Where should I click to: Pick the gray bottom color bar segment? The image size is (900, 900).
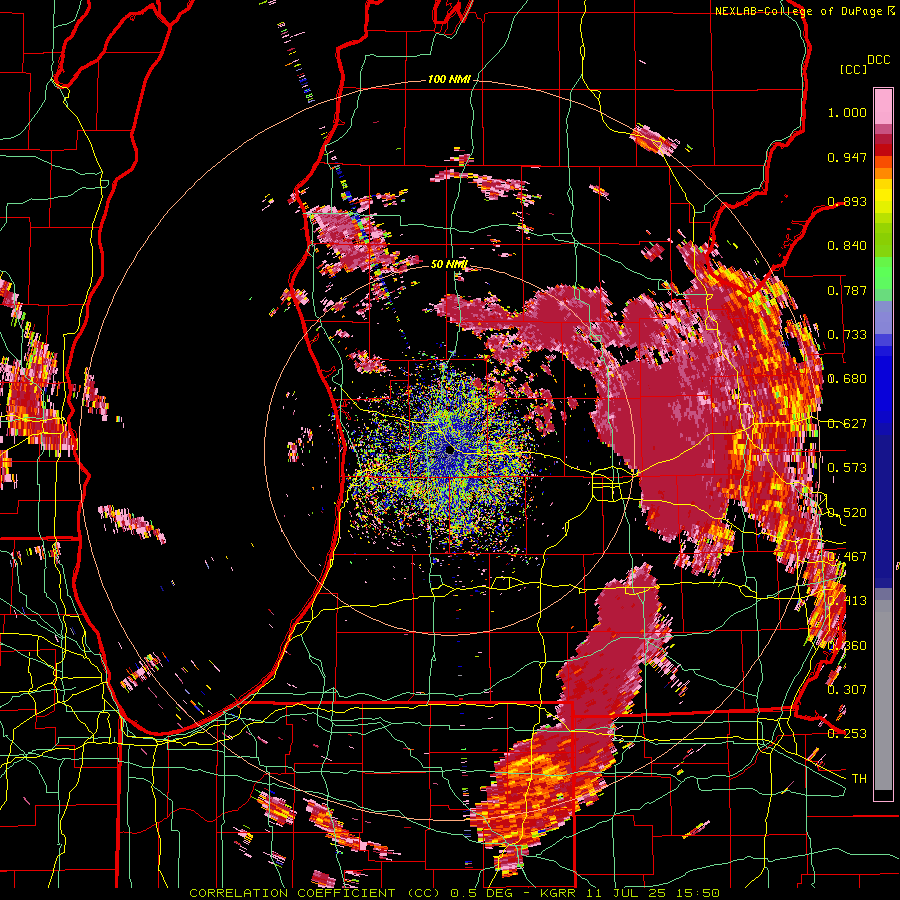pos(883,696)
